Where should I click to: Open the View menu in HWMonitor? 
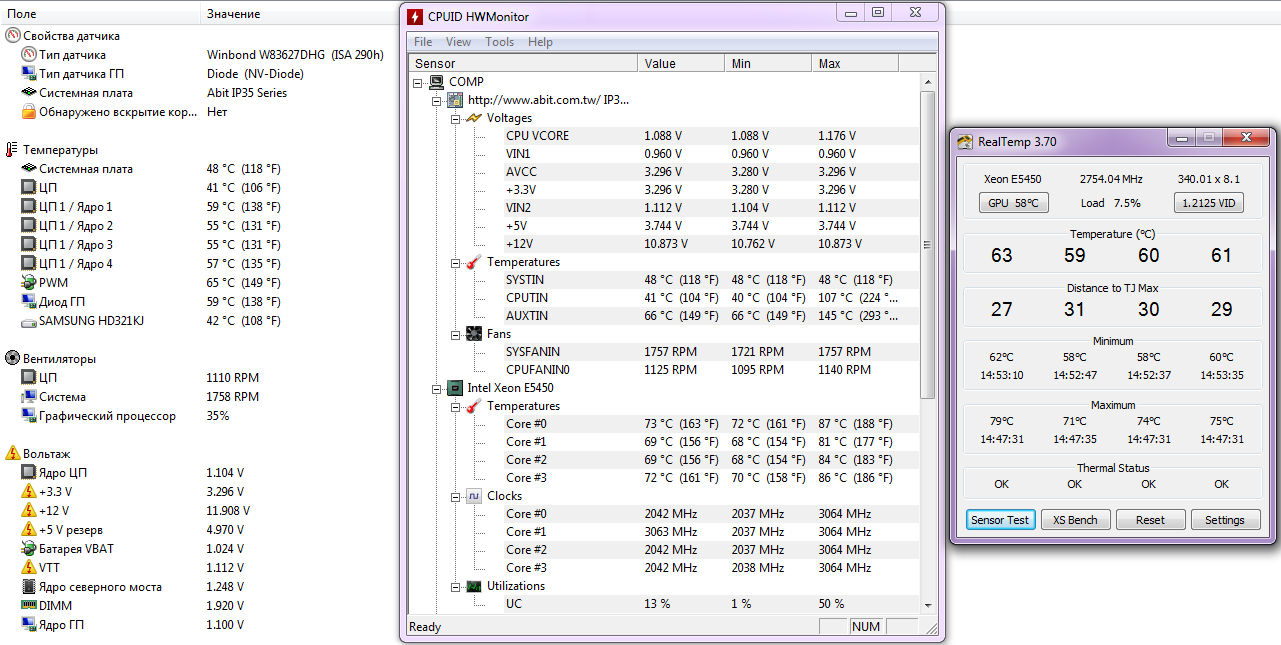tap(458, 42)
